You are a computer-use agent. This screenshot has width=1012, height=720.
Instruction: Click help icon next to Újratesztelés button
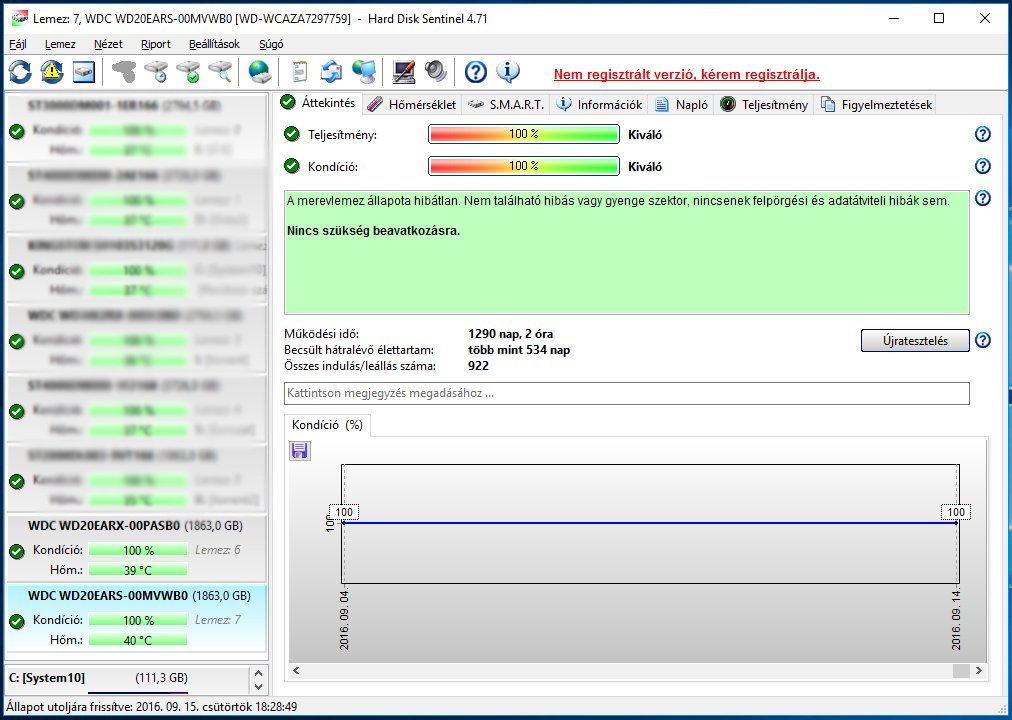982,340
